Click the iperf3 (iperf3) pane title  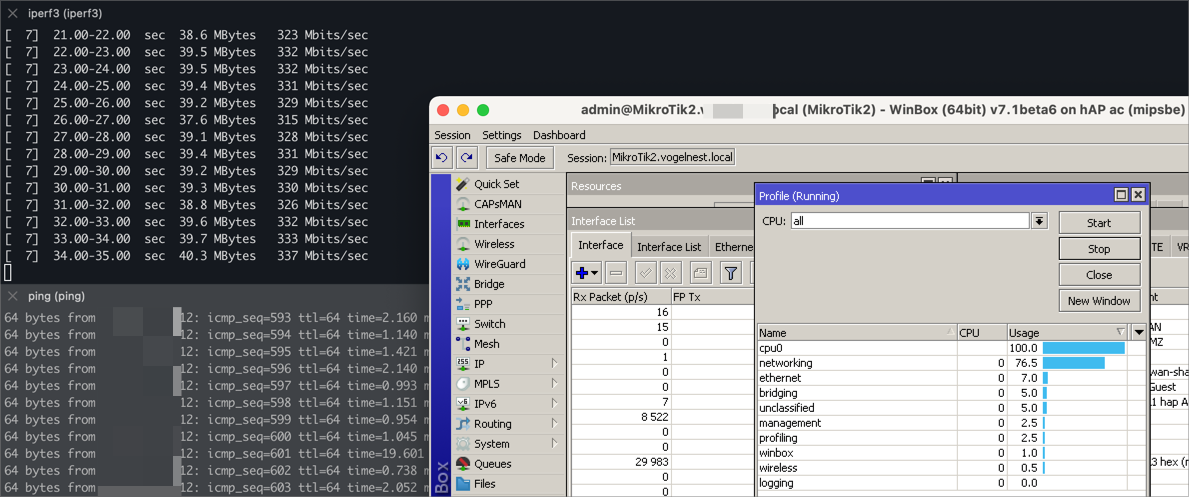pos(65,13)
